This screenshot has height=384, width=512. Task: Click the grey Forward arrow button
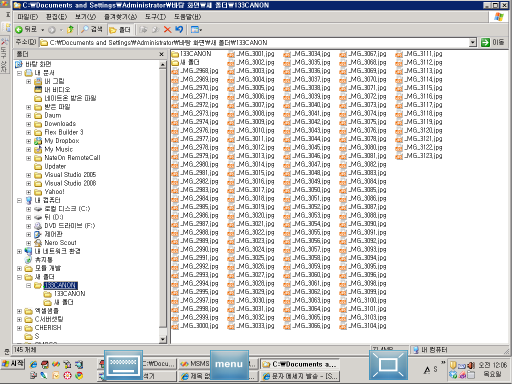click(x=52, y=30)
